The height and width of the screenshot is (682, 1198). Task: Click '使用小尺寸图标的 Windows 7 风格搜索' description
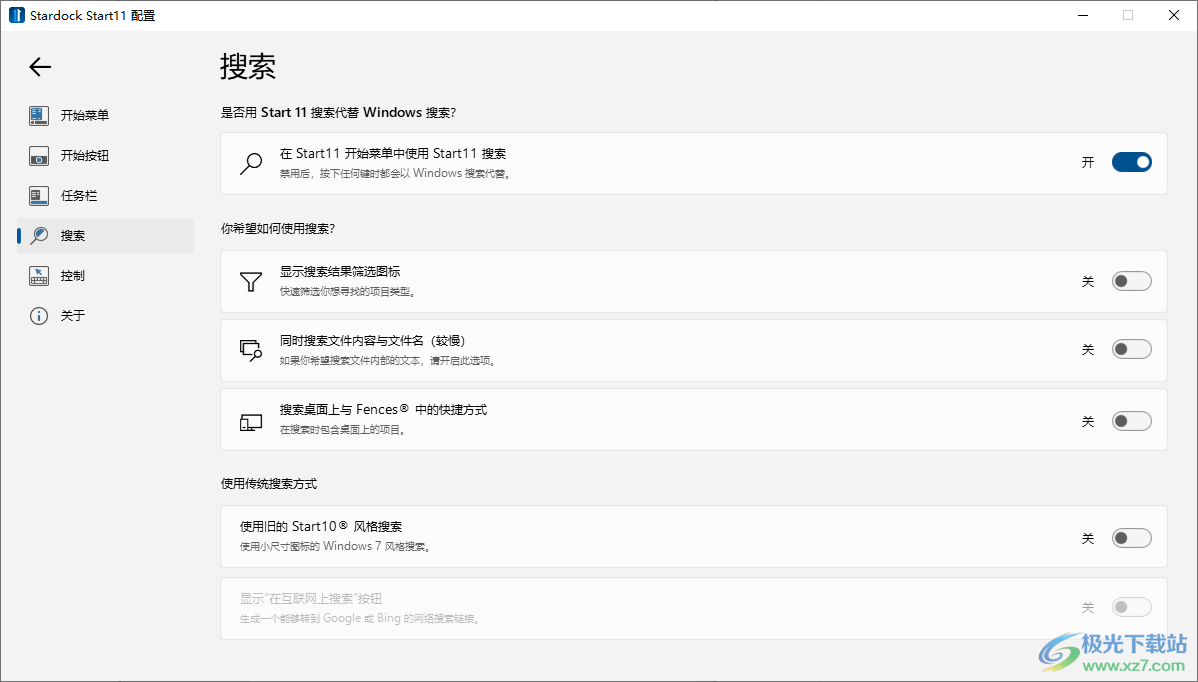coord(335,547)
